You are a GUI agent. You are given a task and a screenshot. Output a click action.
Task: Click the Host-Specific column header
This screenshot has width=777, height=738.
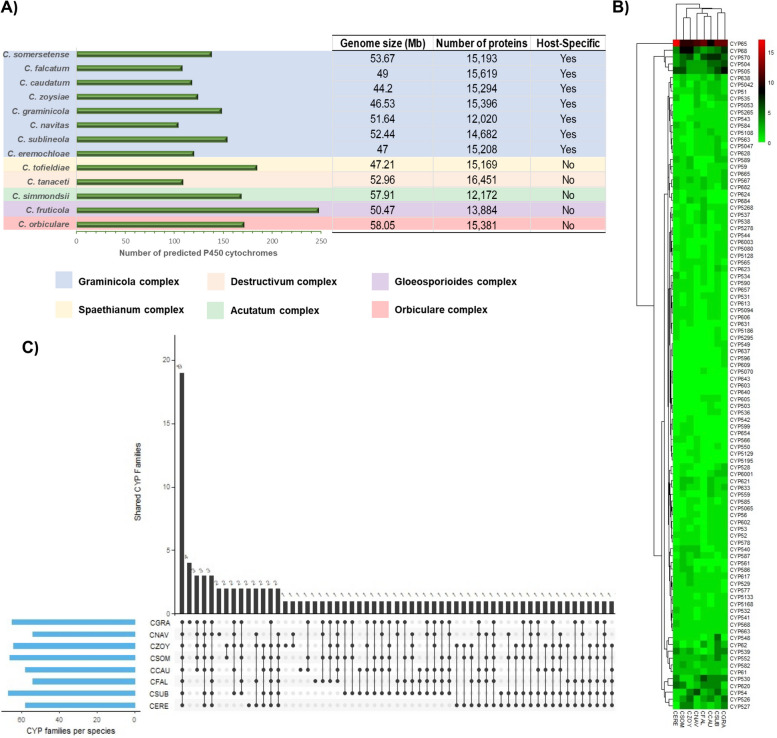[x=577, y=41]
